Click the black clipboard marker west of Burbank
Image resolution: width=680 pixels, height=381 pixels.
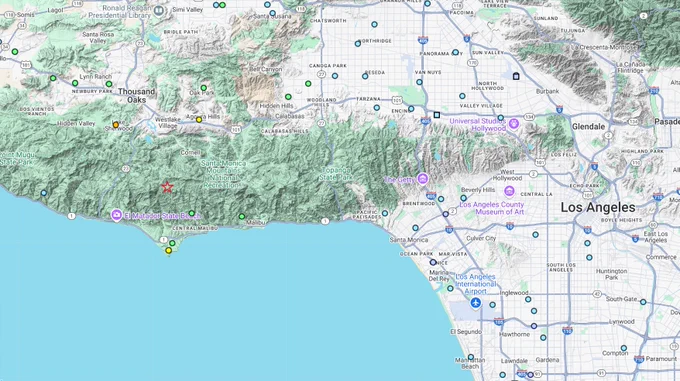(516, 76)
